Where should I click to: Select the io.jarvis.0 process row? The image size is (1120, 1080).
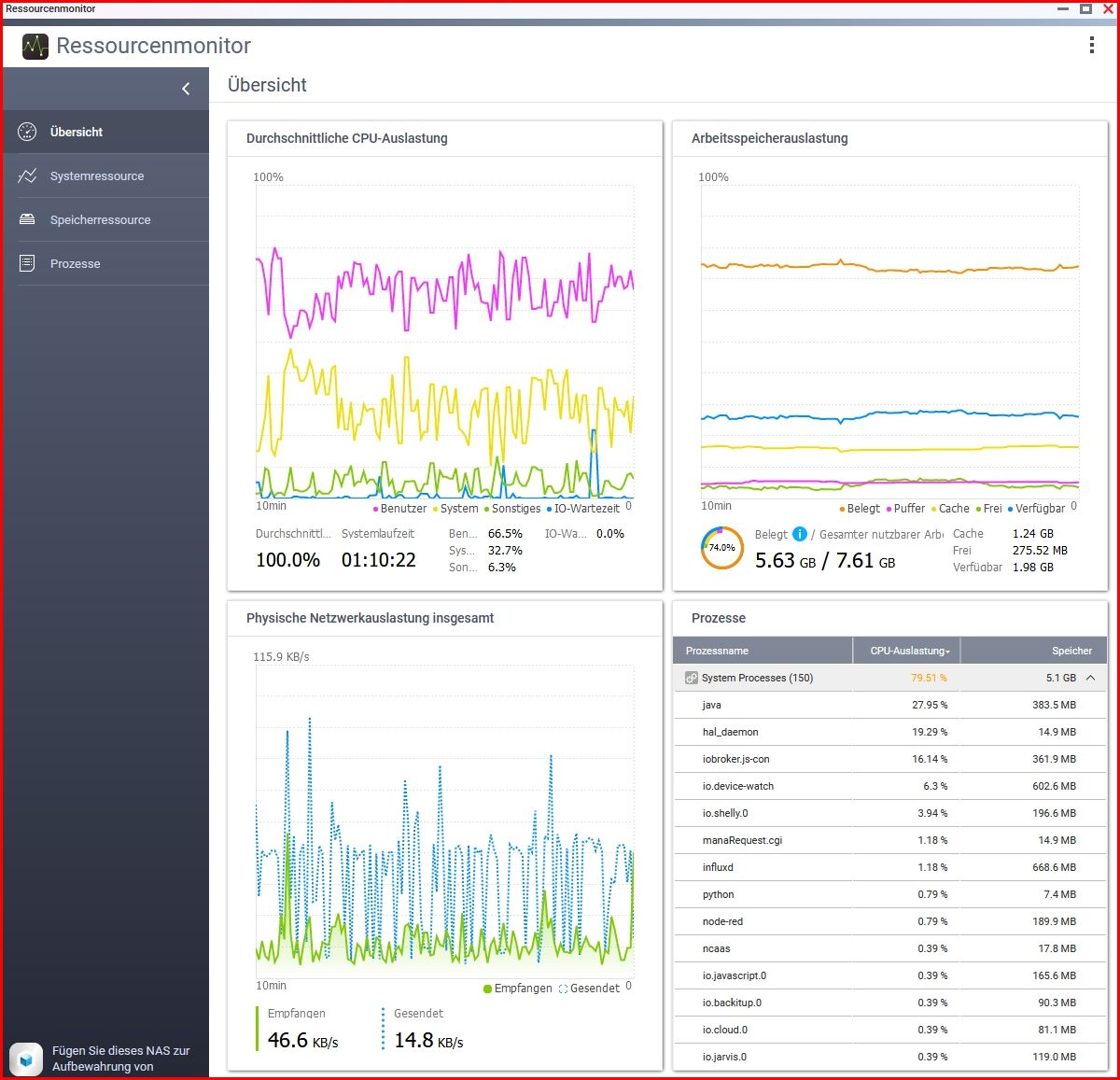[890, 1057]
